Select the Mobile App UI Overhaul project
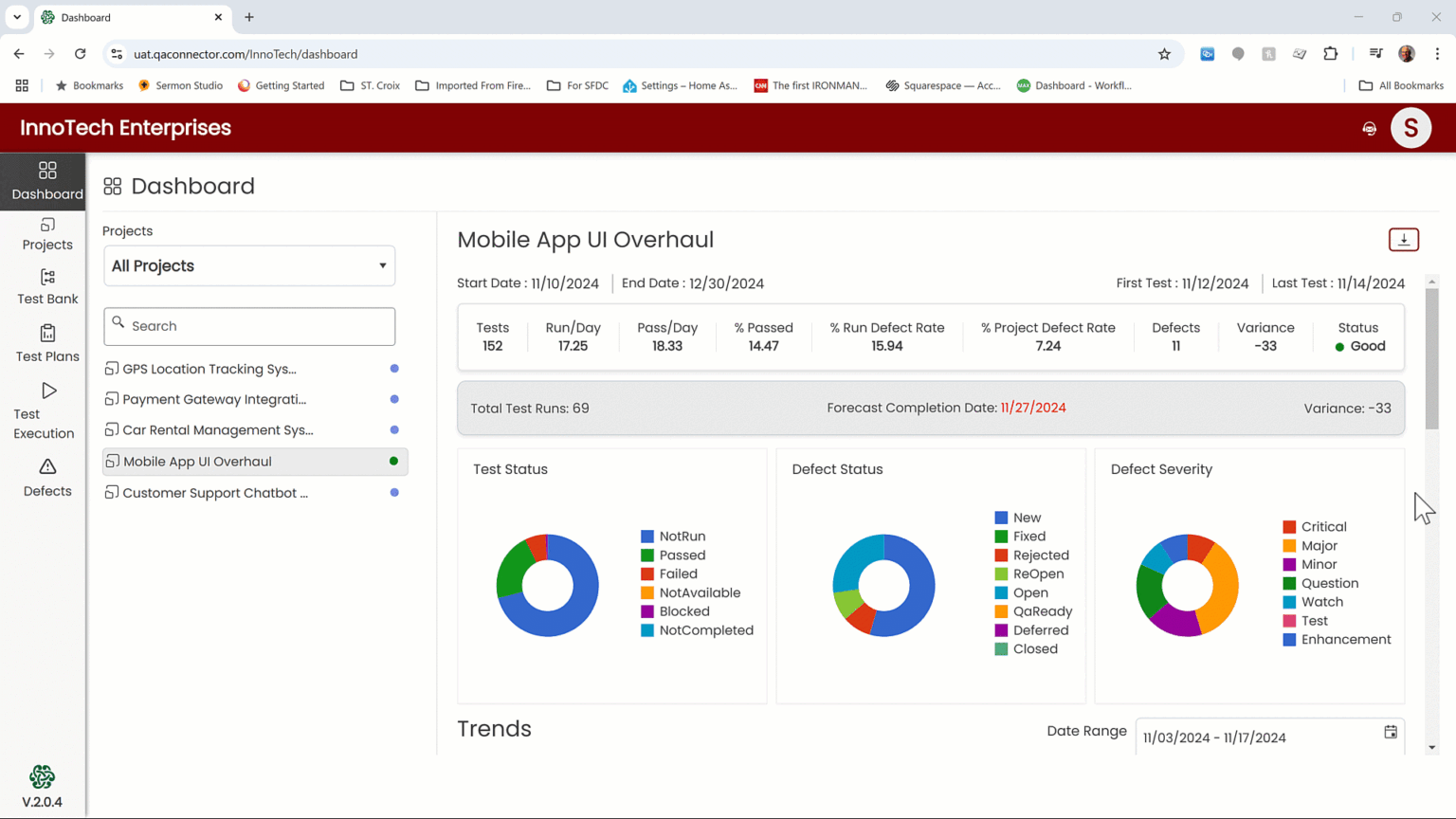 pos(256,462)
